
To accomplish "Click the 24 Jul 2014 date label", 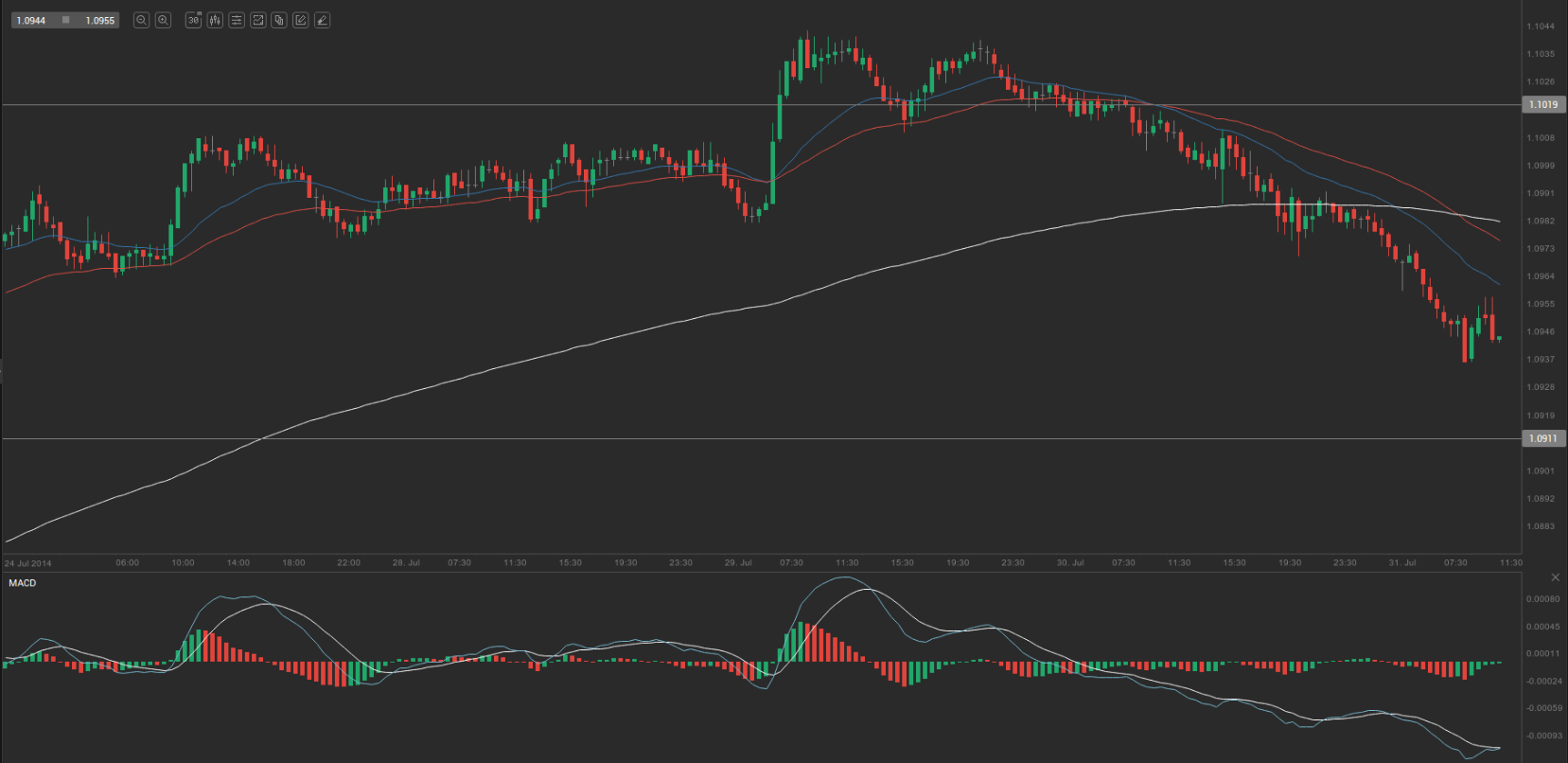I will click(x=28, y=563).
